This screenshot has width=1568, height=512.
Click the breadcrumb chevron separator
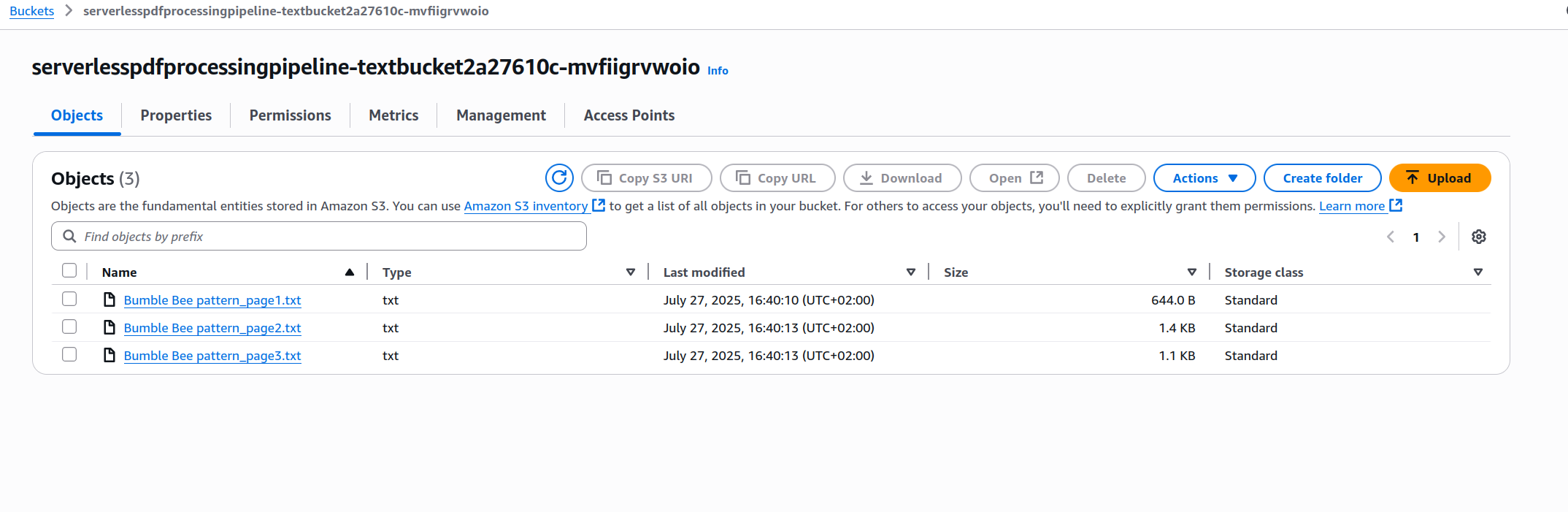pos(69,10)
